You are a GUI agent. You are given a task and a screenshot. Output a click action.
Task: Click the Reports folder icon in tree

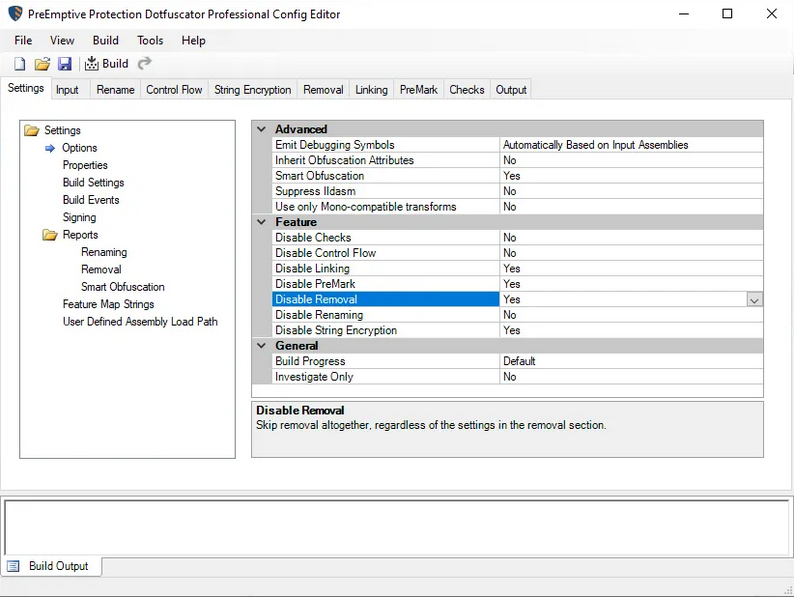pos(50,235)
